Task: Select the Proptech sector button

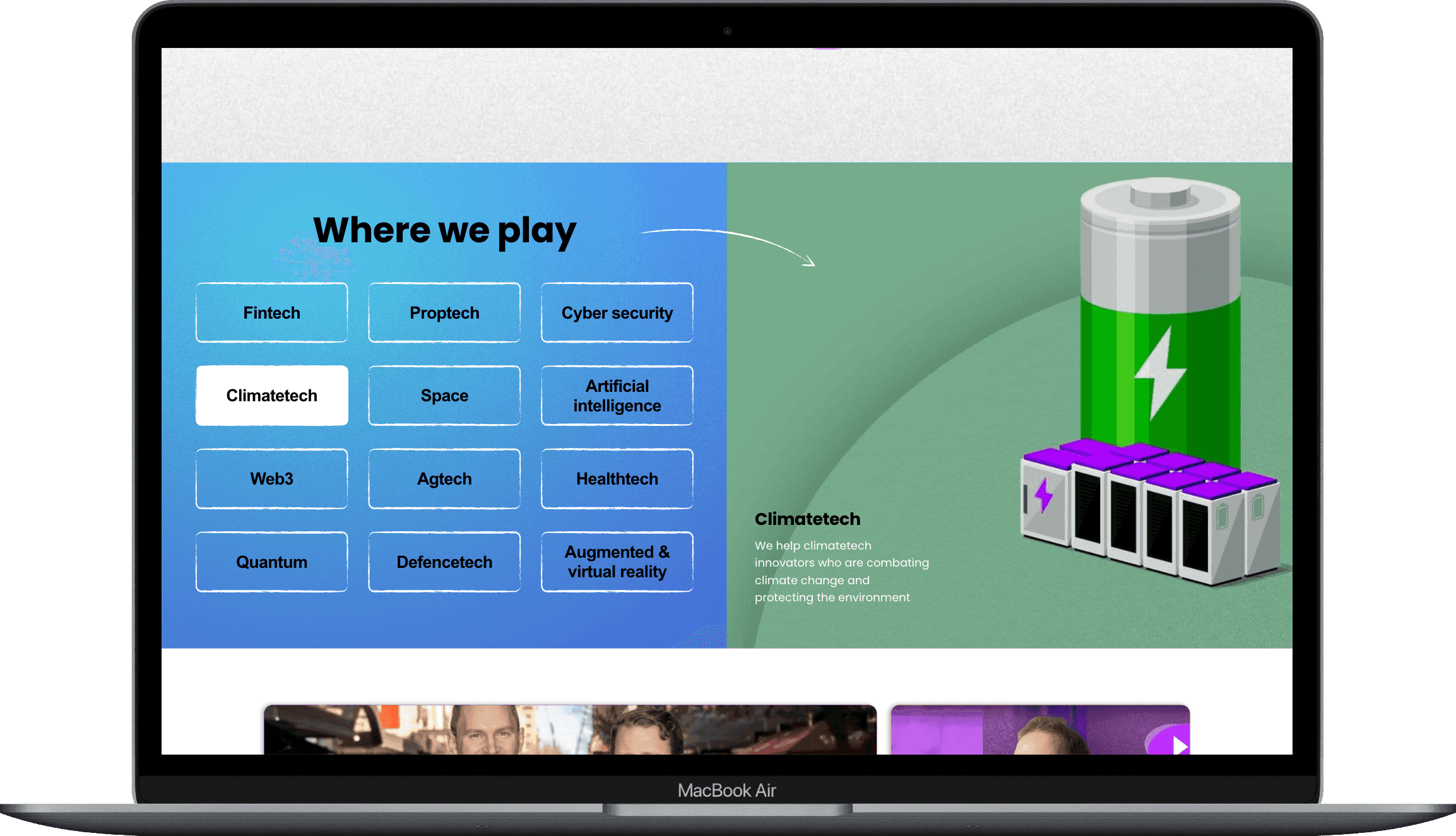Action: coord(444,312)
